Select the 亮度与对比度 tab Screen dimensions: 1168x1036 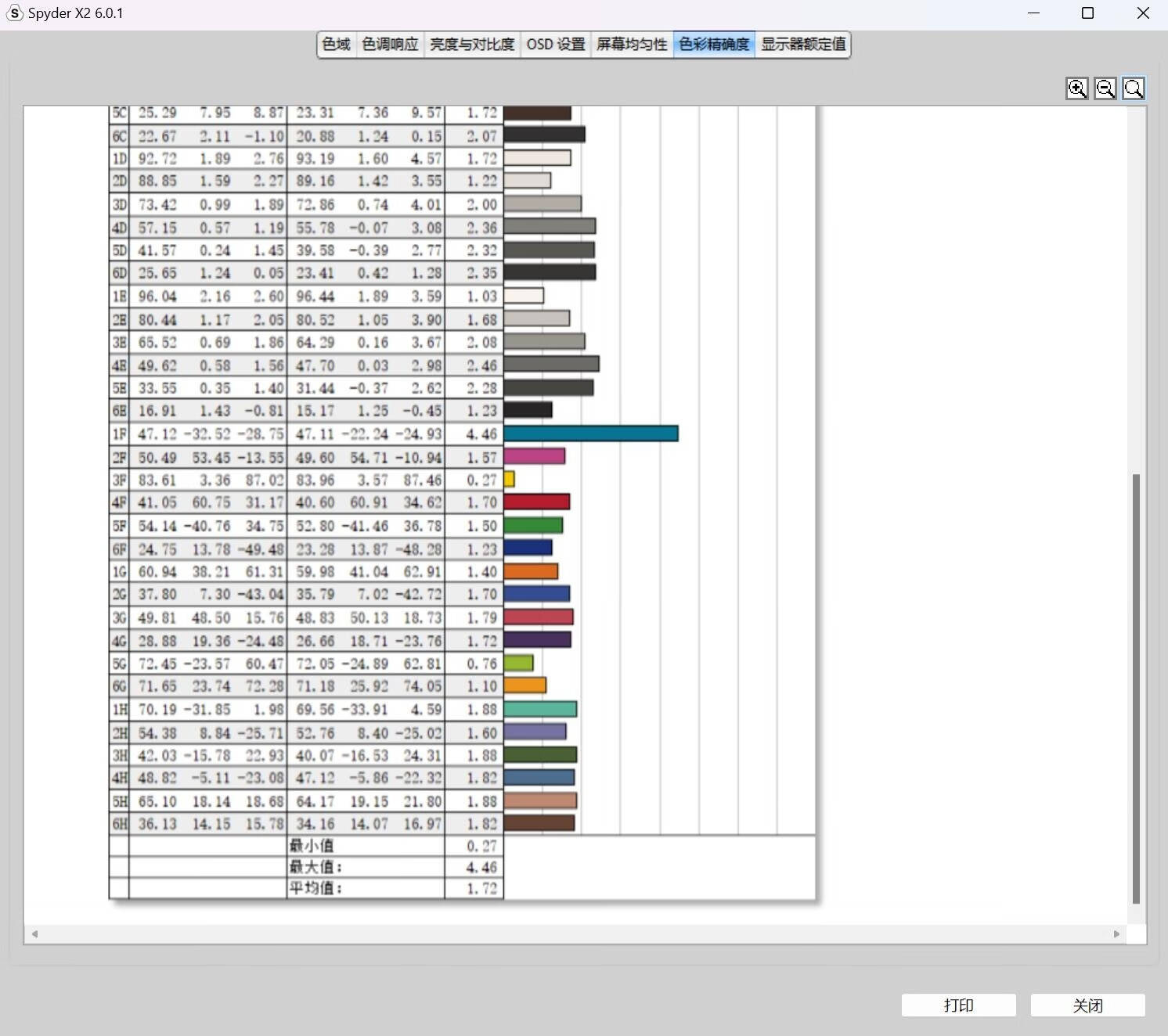coord(472,45)
